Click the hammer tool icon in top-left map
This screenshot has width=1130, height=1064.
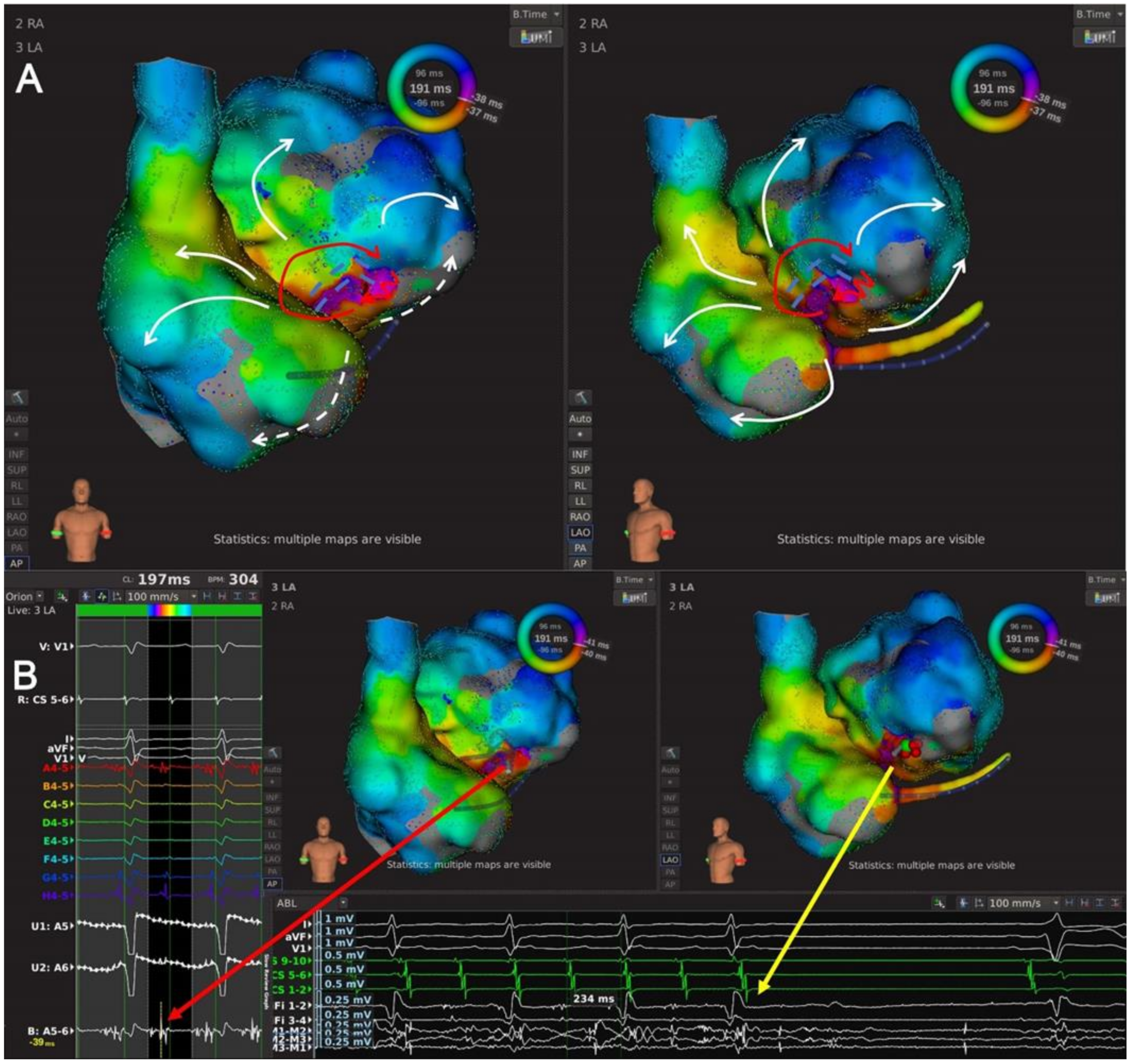[x=16, y=397]
